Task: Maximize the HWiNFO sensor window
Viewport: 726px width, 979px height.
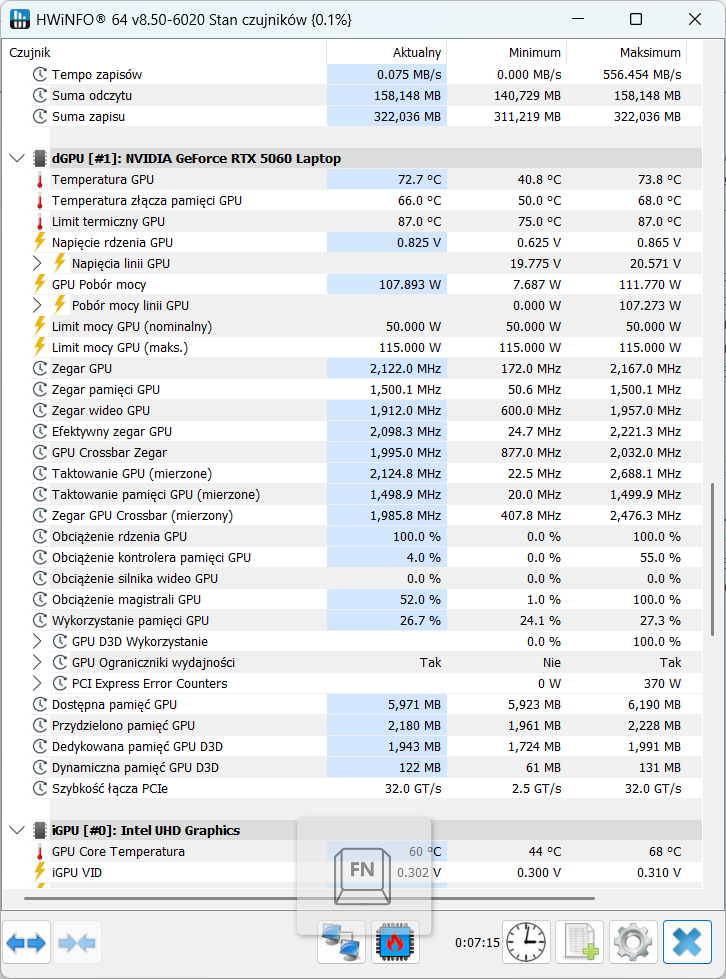Action: pos(635,19)
